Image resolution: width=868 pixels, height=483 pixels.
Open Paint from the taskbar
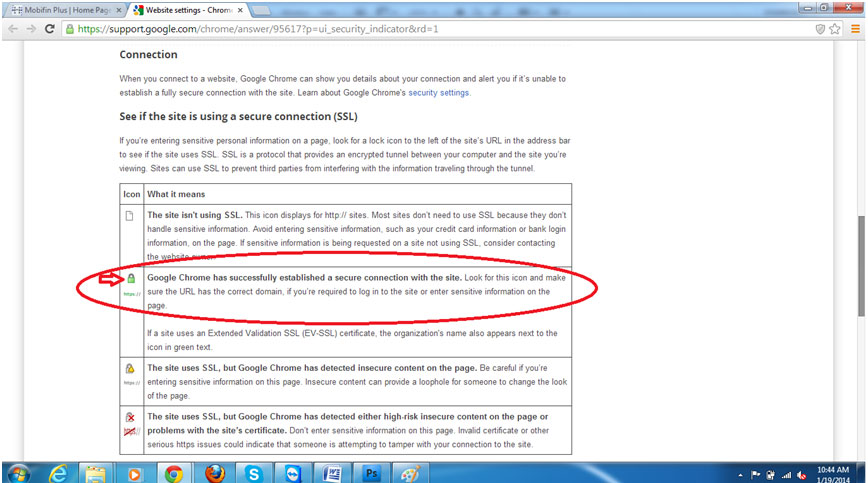[410, 474]
